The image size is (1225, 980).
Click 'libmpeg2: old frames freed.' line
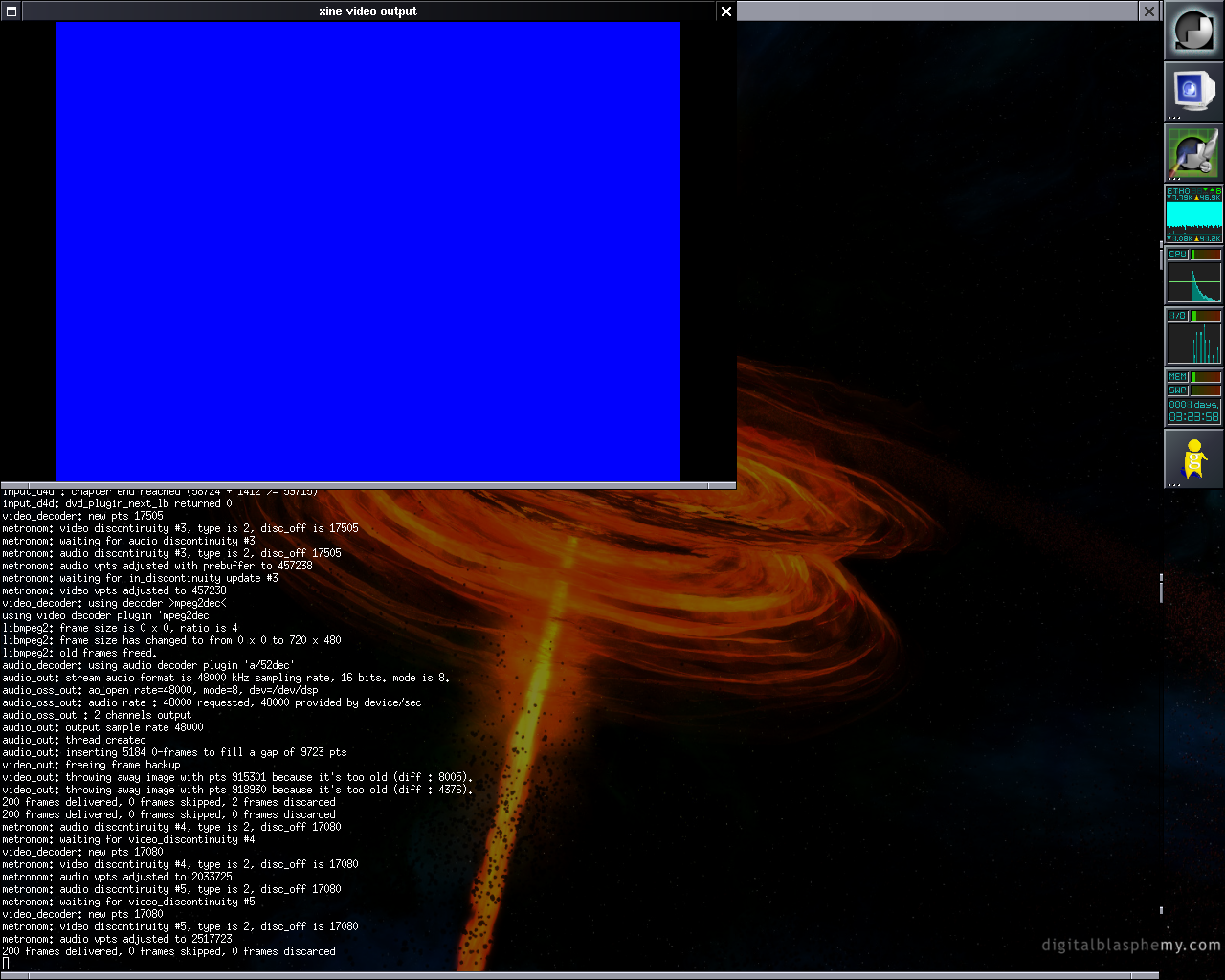click(x=79, y=653)
